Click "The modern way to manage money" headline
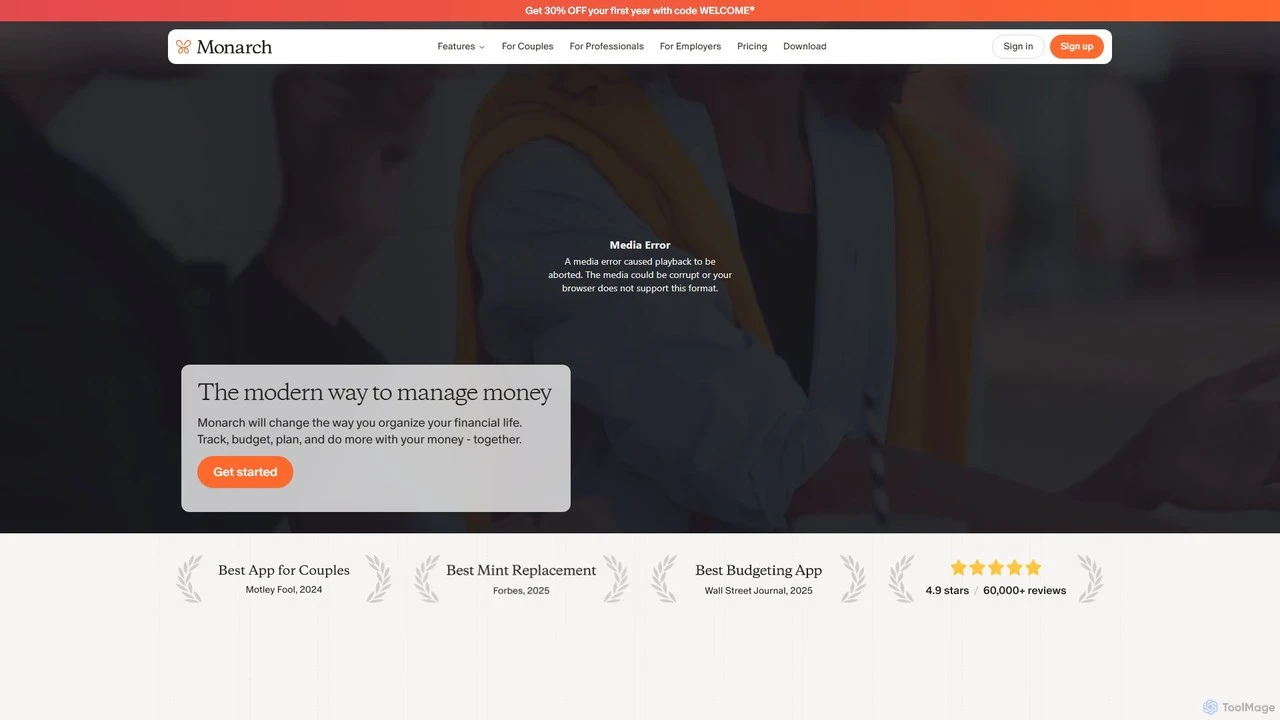 click(x=375, y=392)
